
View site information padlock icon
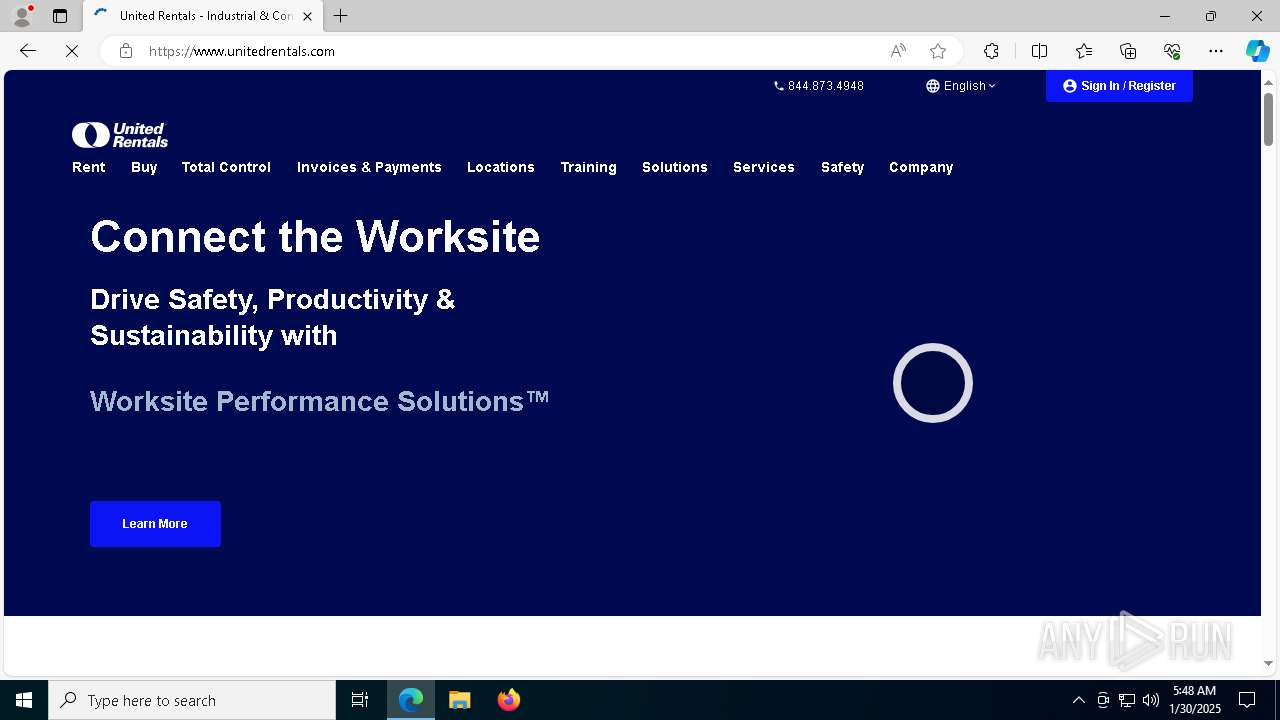[x=126, y=51]
